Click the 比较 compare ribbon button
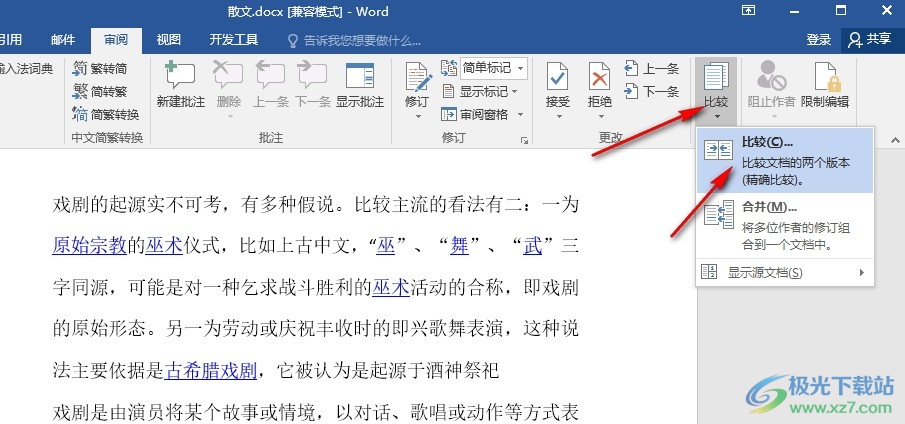This screenshot has width=905, height=424. tap(716, 89)
